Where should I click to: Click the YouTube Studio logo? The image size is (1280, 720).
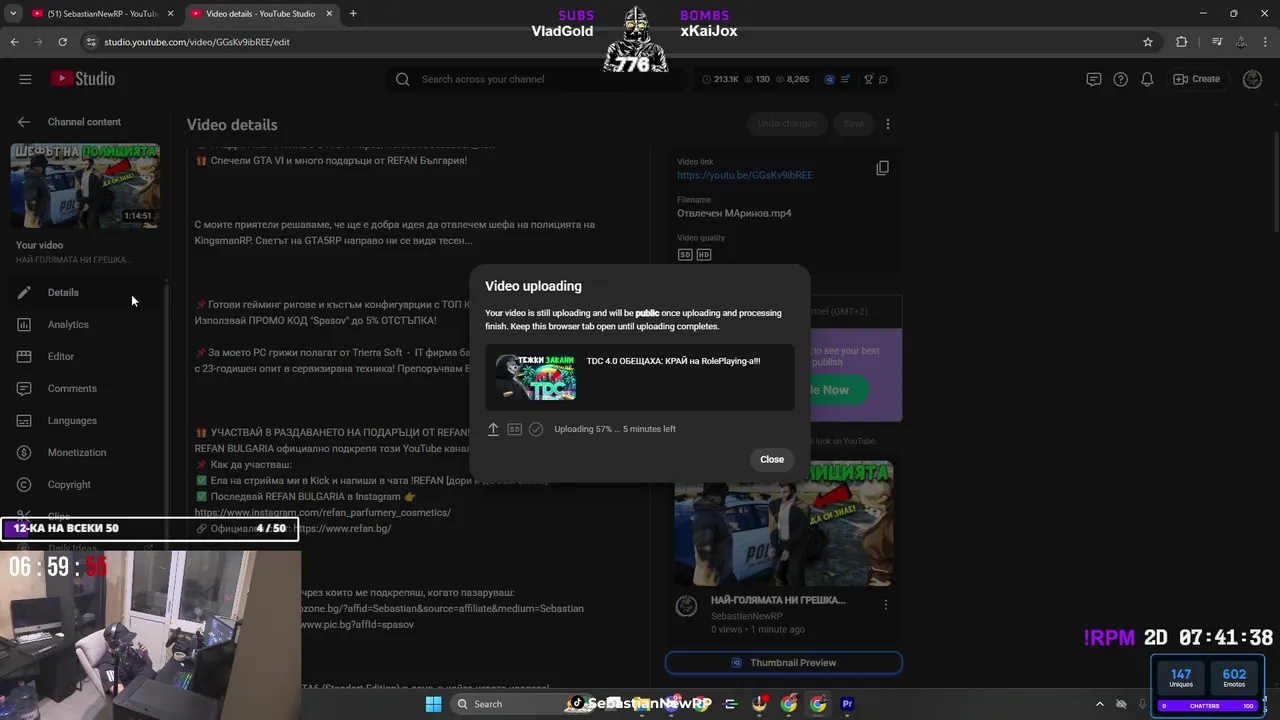(x=83, y=79)
